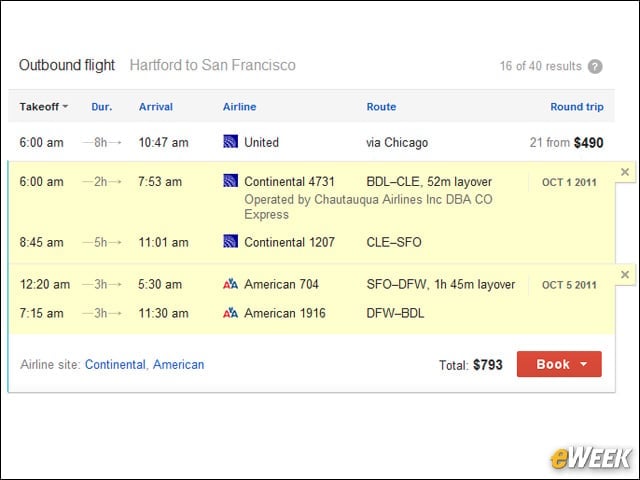Expand the Book button dropdown arrow
This screenshot has height=480, width=640.
[x=584, y=364]
